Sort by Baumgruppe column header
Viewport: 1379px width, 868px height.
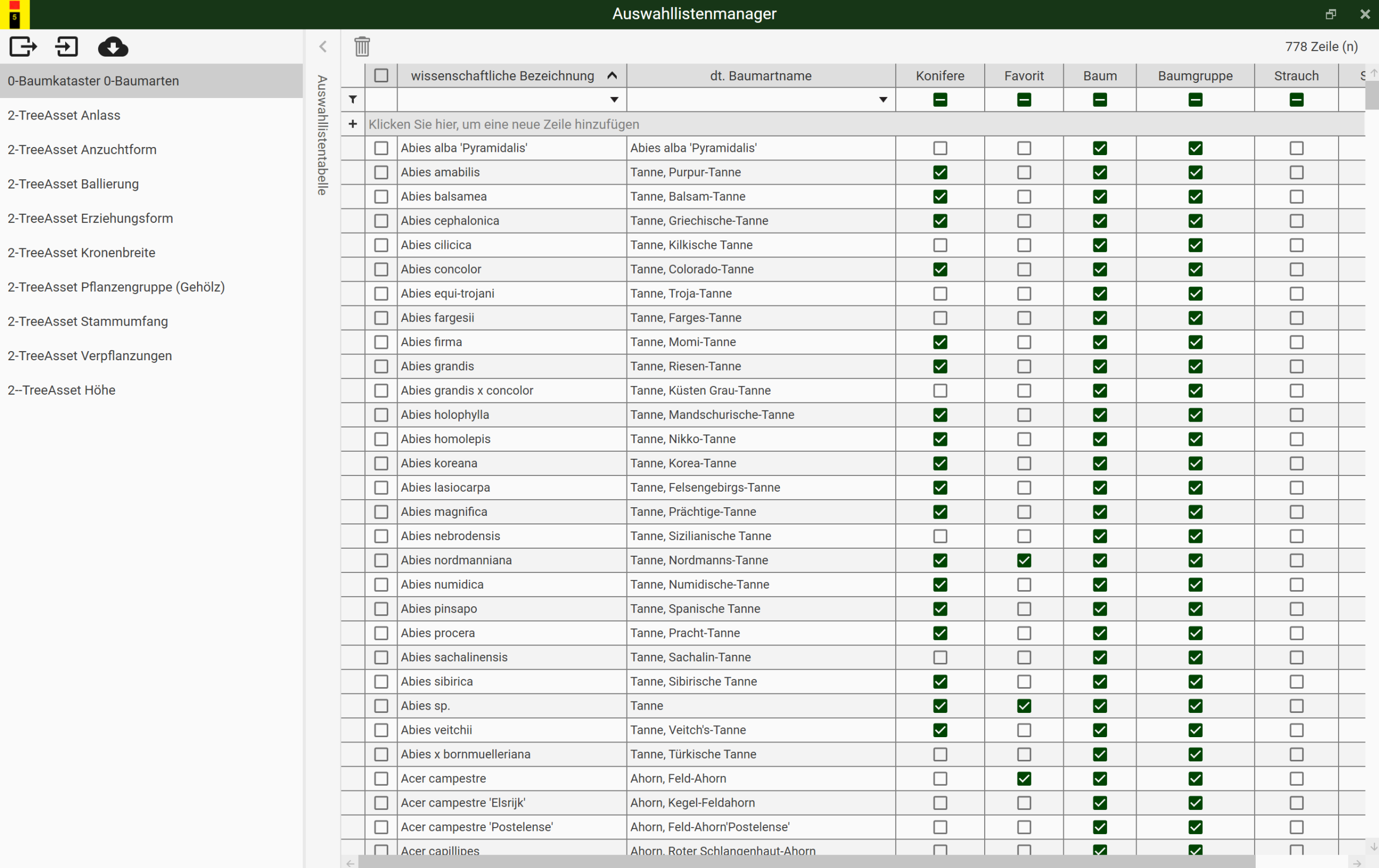click(1195, 75)
